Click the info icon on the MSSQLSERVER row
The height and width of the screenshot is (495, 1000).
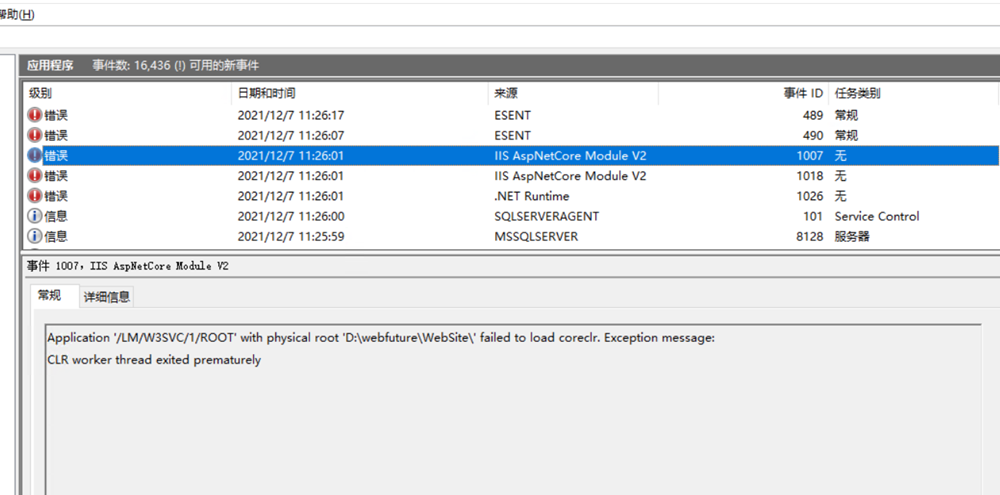(x=35, y=237)
